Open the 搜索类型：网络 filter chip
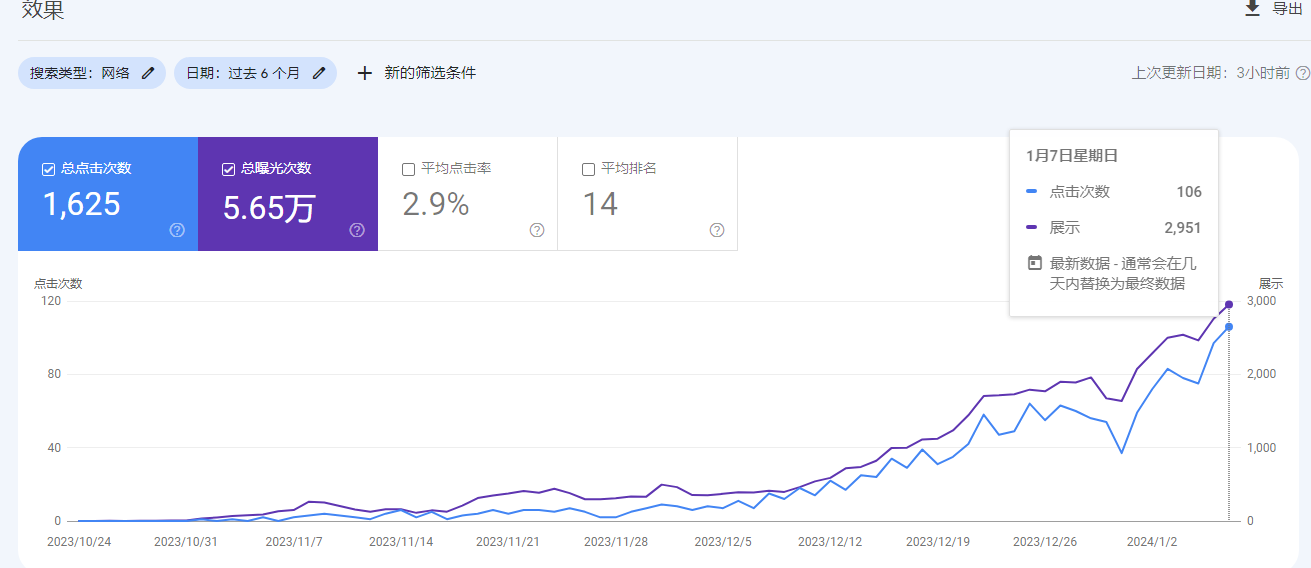The width and height of the screenshot is (1311, 568). (80, 73)
